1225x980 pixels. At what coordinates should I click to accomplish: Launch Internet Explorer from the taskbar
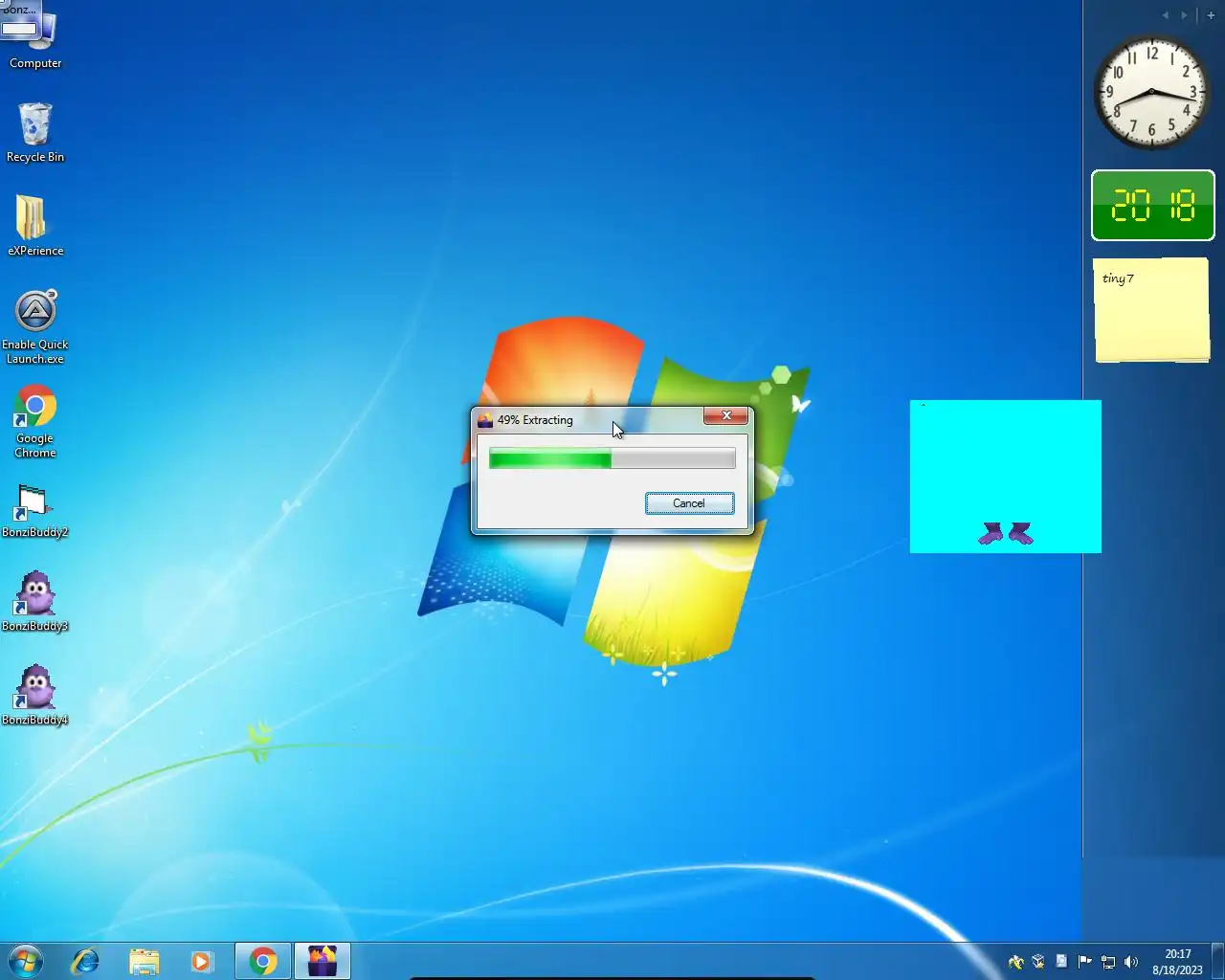(85, 961)
